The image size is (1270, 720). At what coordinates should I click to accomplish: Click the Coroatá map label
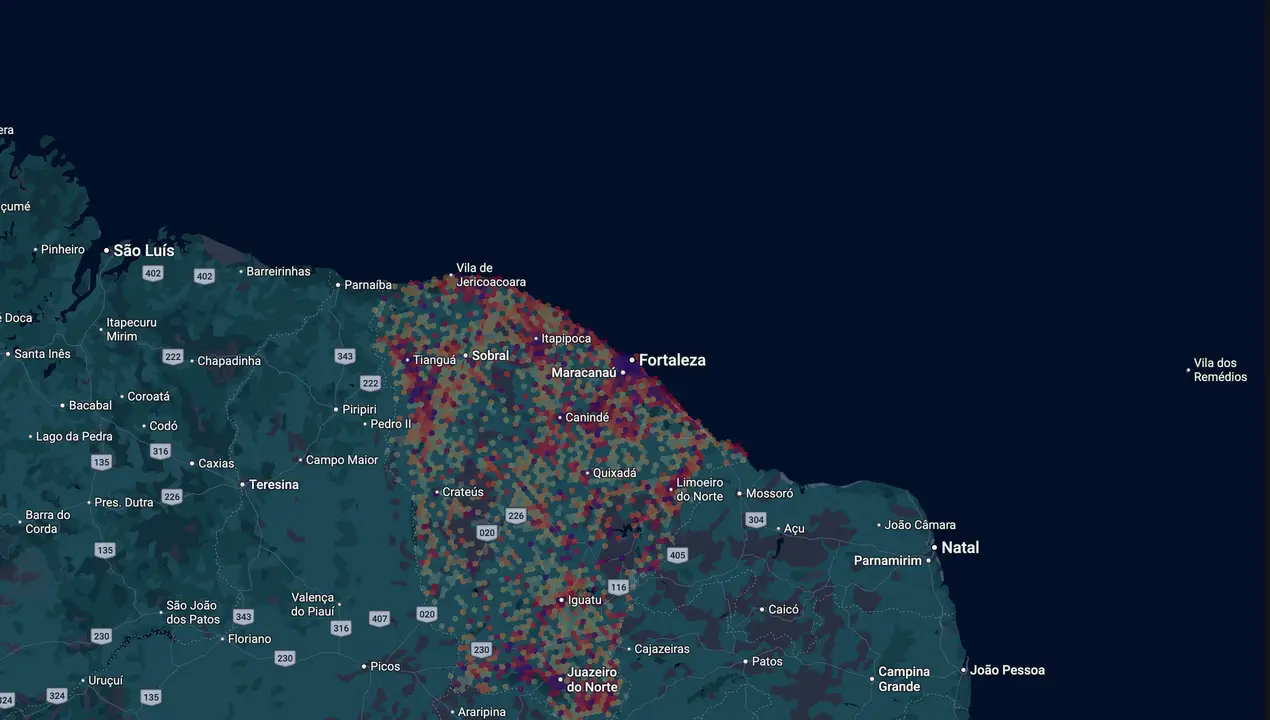[x=149, y=396]
